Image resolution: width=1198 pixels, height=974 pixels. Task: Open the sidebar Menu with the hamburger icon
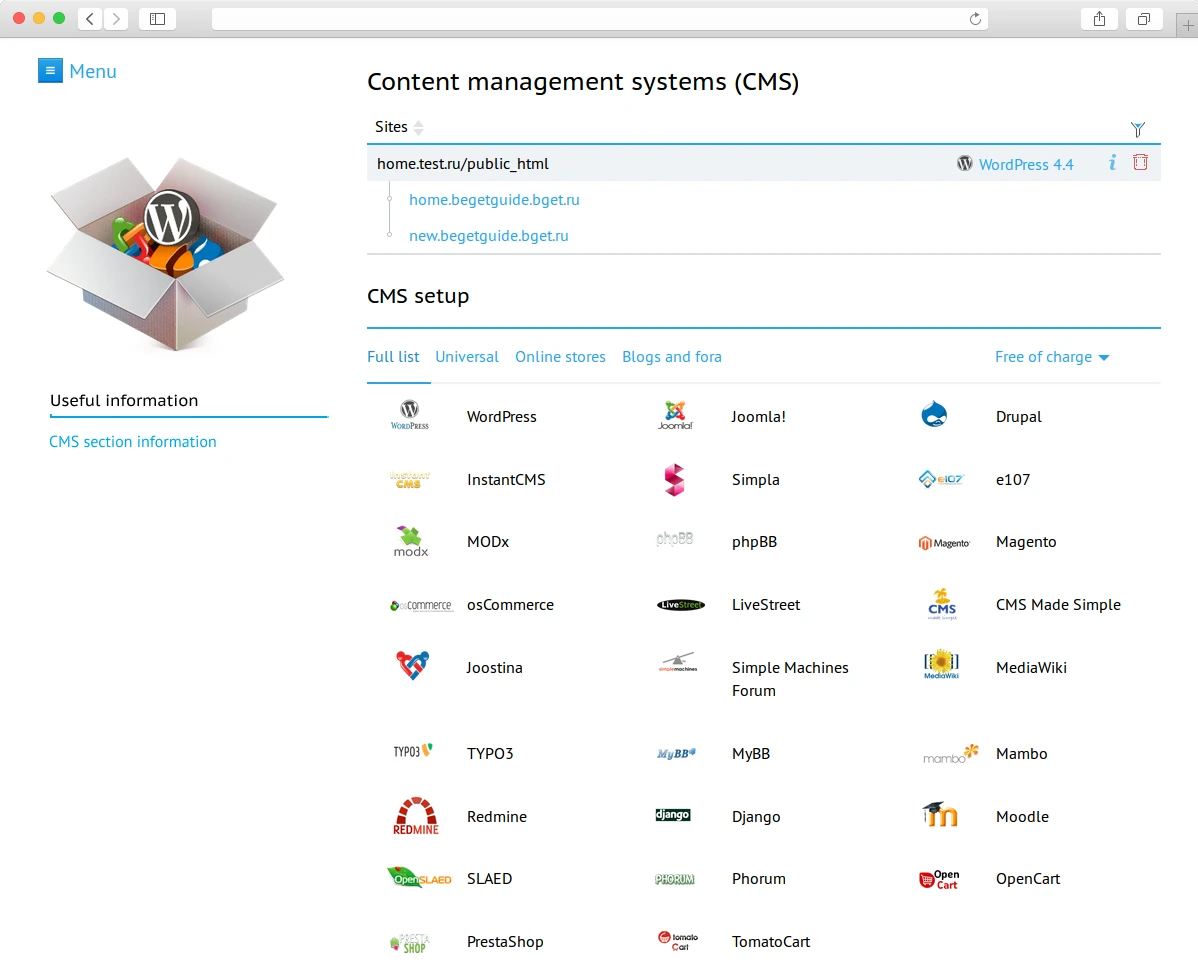pos(51,70)
